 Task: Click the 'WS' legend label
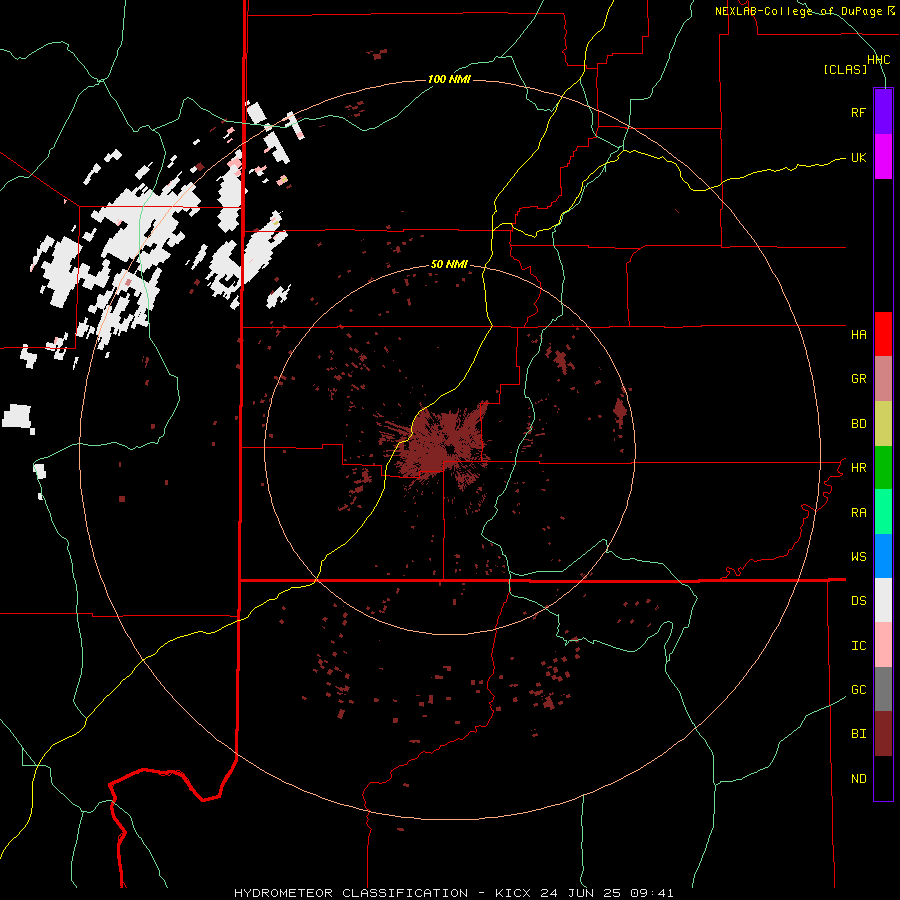tap(859, 557)
